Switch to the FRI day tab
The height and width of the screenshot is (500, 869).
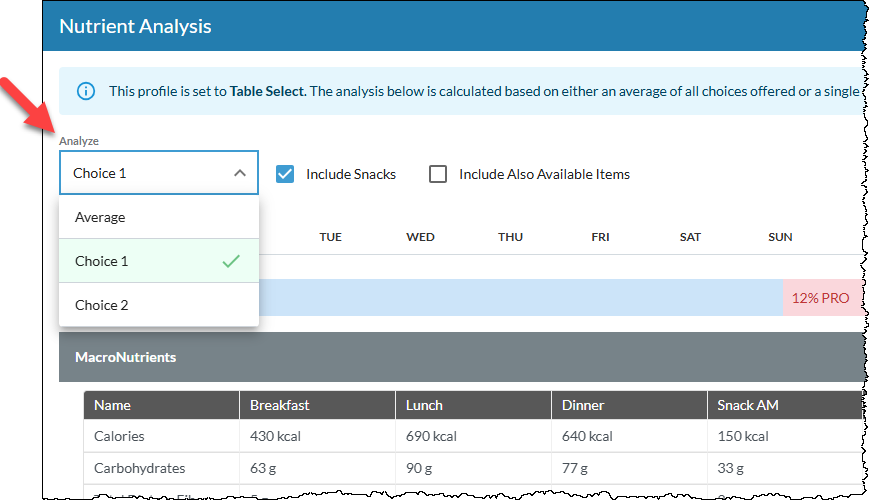(x=600, y=237)
